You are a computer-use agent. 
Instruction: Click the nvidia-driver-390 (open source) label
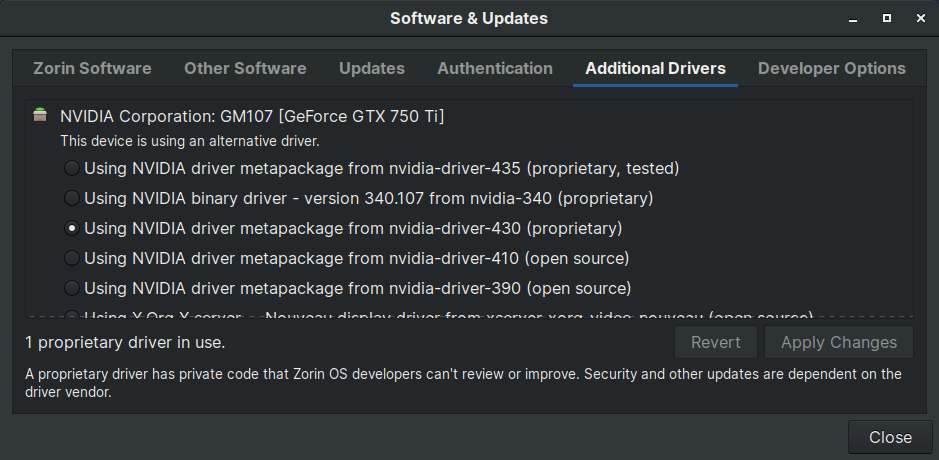click(358, 288)
